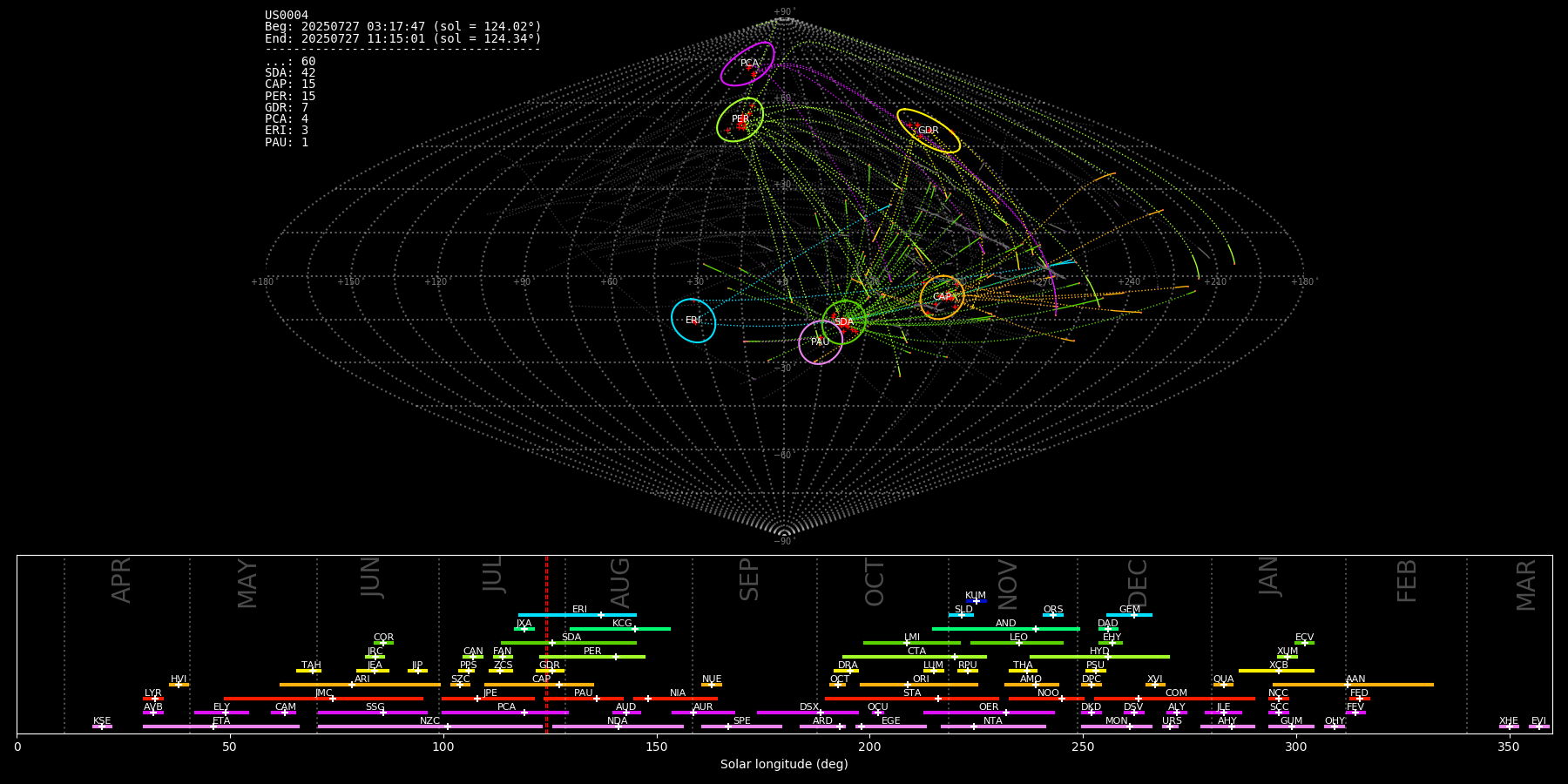Click the ETA shower label in timeline
This screenshot has height=784, width=1568.
(221, 721)
